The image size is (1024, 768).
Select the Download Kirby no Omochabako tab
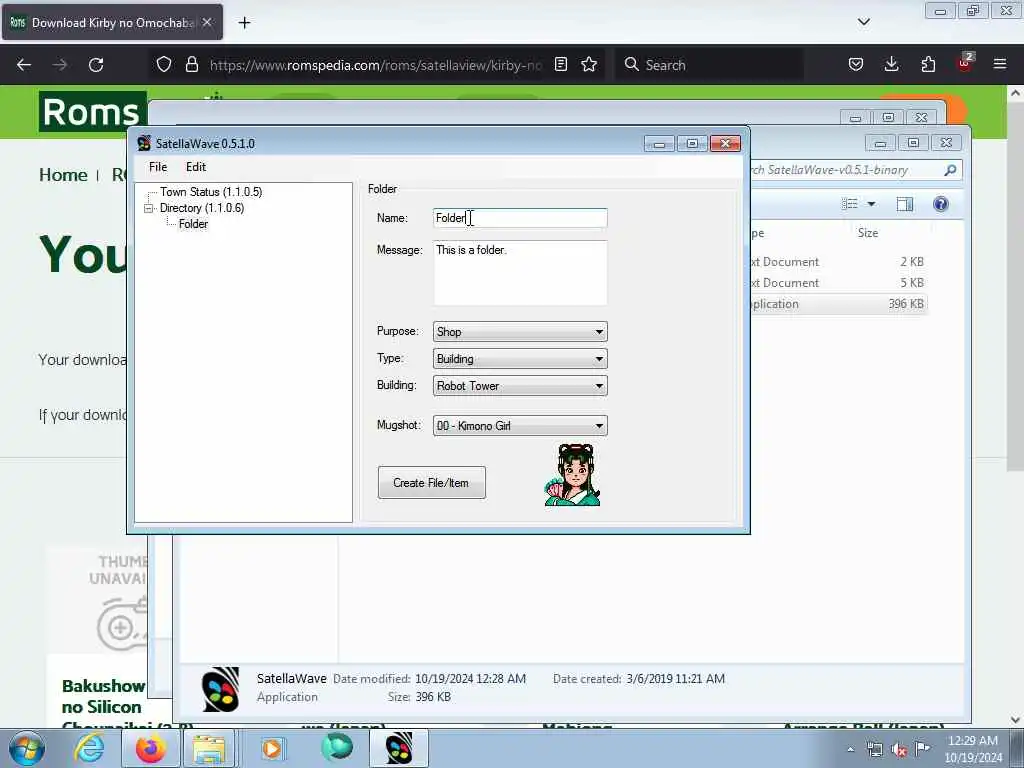click(x=112, y=23)
